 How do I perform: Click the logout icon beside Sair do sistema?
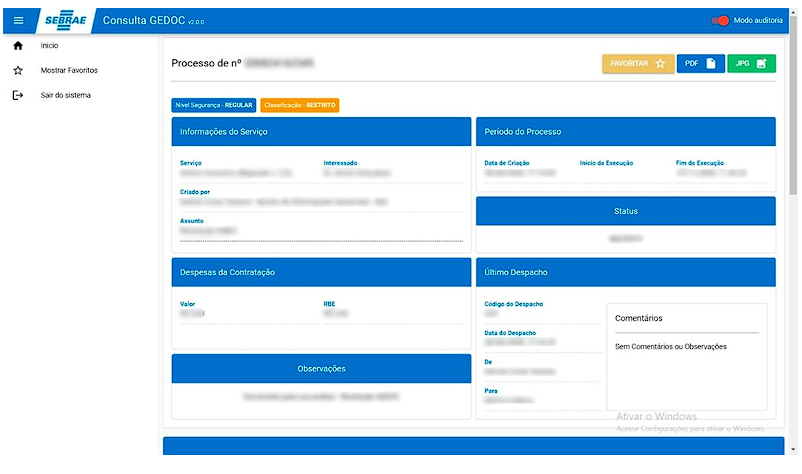coord(18,95)
